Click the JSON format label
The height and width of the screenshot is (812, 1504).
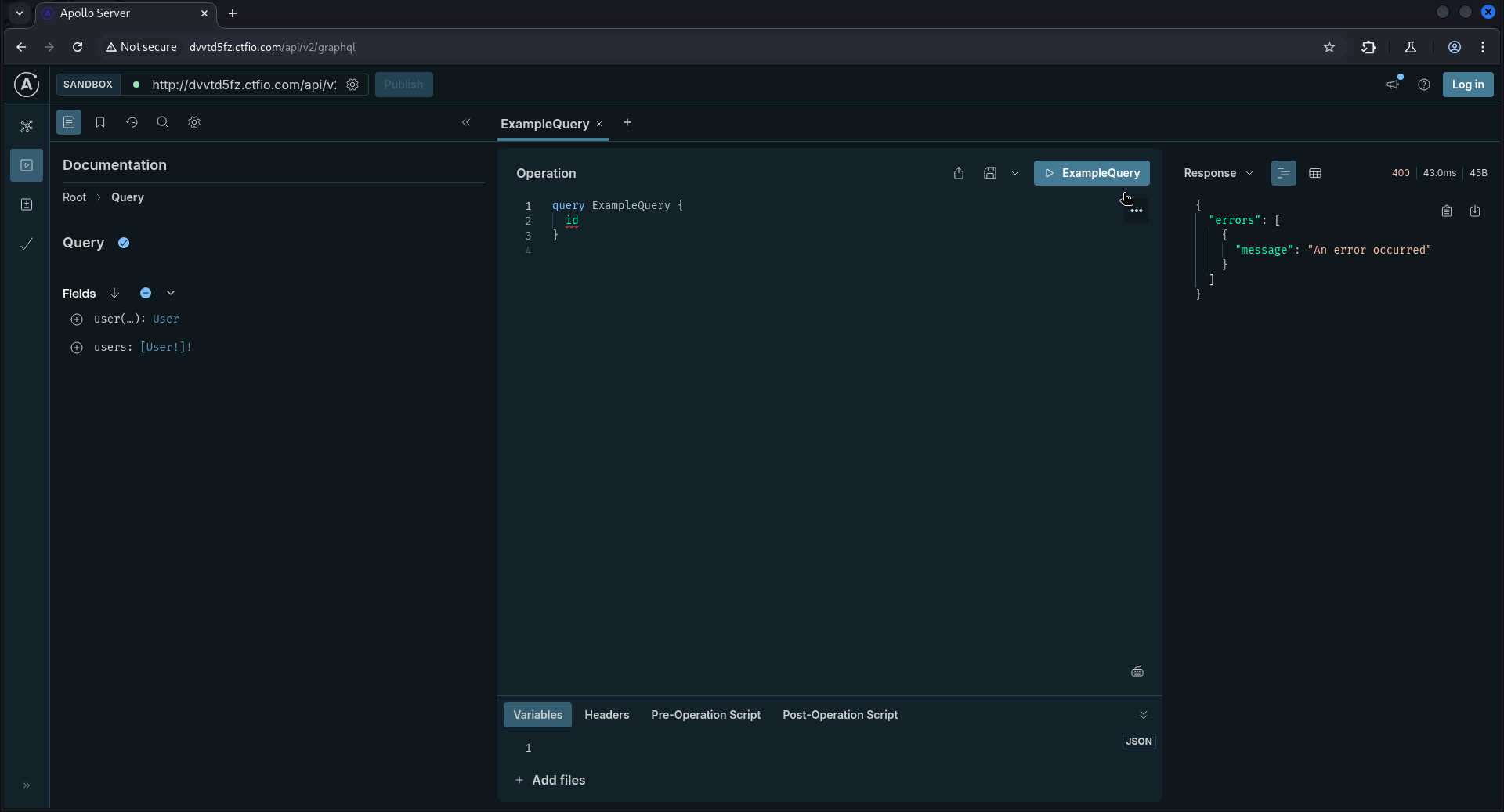[x=1139, y=742]
